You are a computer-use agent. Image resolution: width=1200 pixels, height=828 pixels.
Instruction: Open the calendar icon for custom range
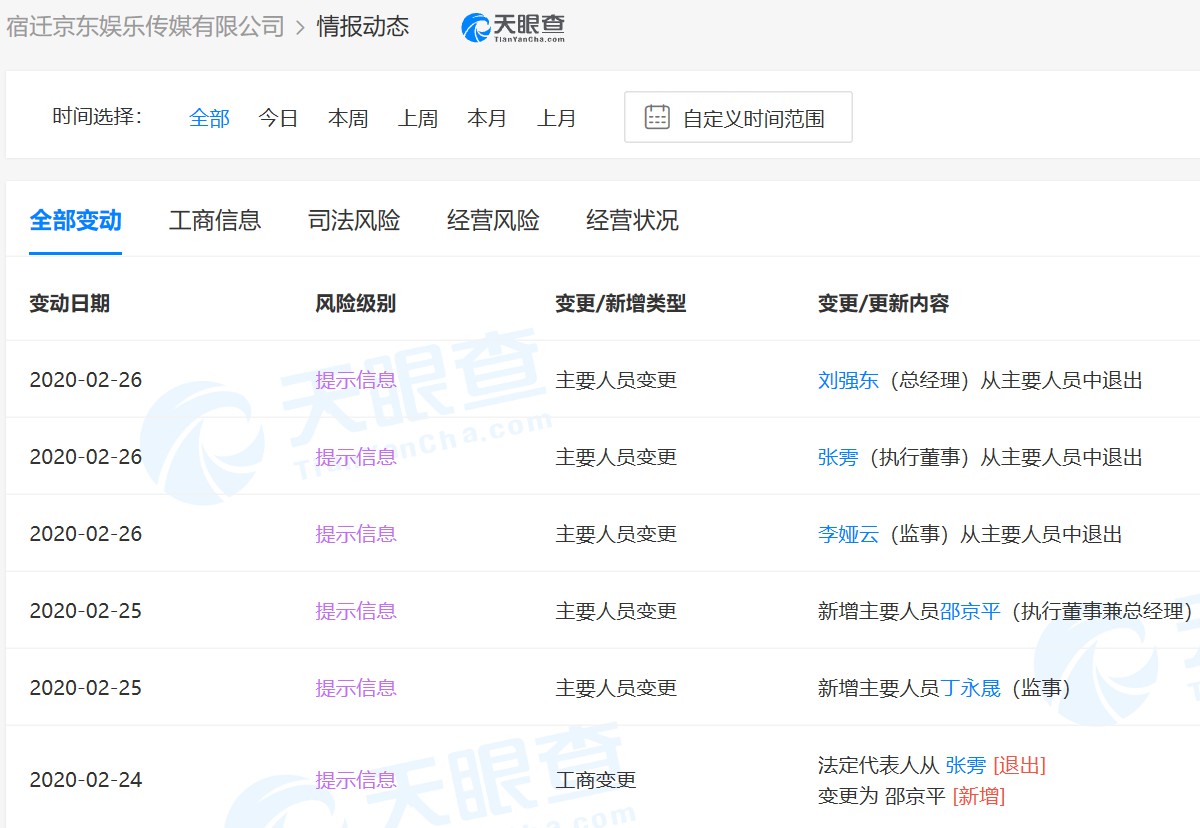click(x=657, y=117)
